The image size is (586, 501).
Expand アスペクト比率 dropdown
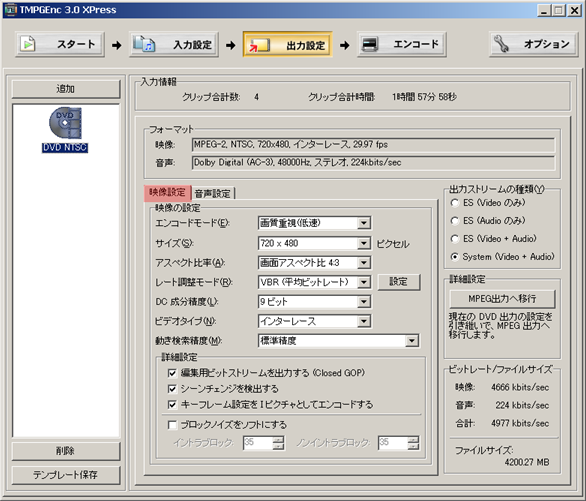pyautogui.click(x=363, y=263)
